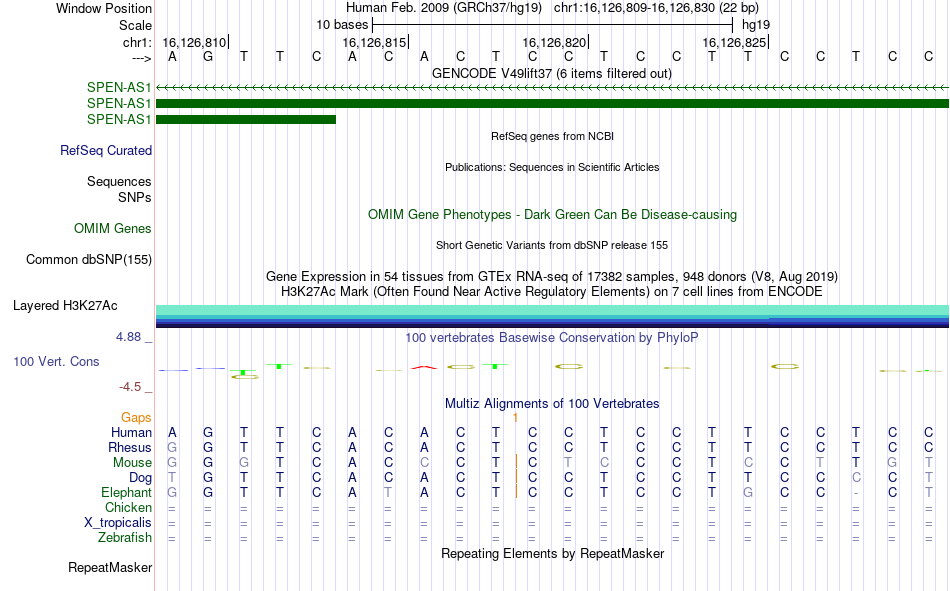Open Publications: Sequences in Scientific Articles title
This screenshot has width=950, height=591.
click(552, 167)
